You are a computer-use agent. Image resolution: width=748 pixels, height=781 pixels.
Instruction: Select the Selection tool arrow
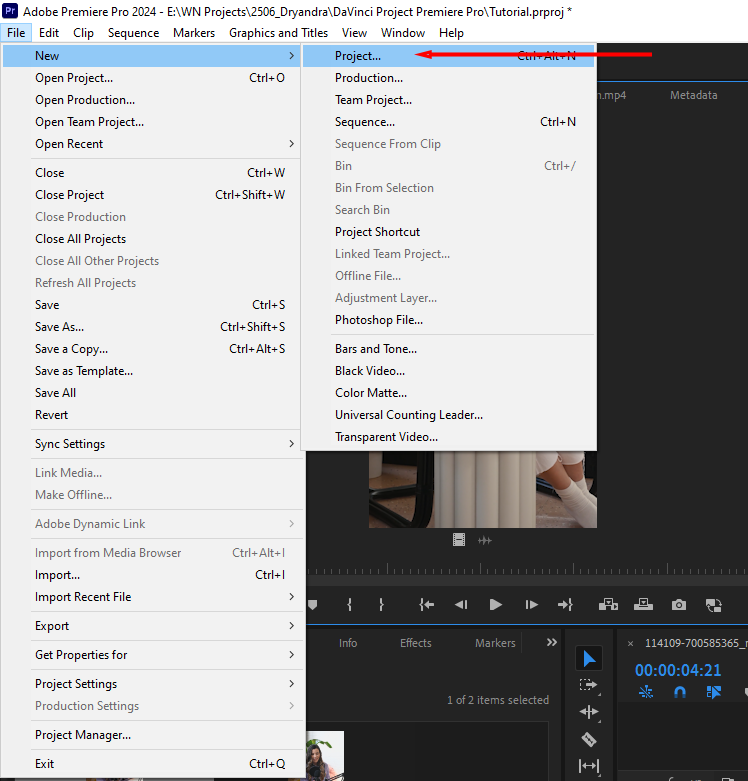(x=589, y=658)
